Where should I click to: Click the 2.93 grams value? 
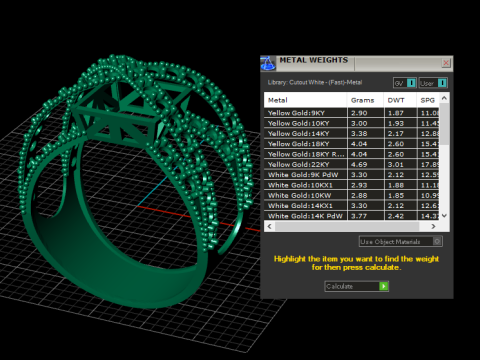click(x=359, y=185)
